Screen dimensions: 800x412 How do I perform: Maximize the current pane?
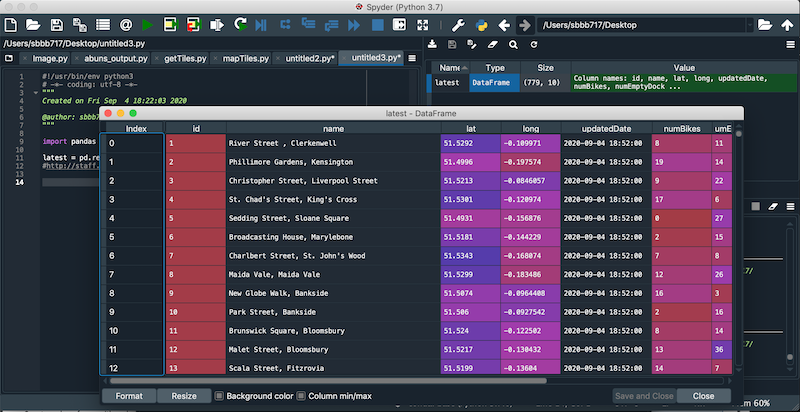[399, 25]
